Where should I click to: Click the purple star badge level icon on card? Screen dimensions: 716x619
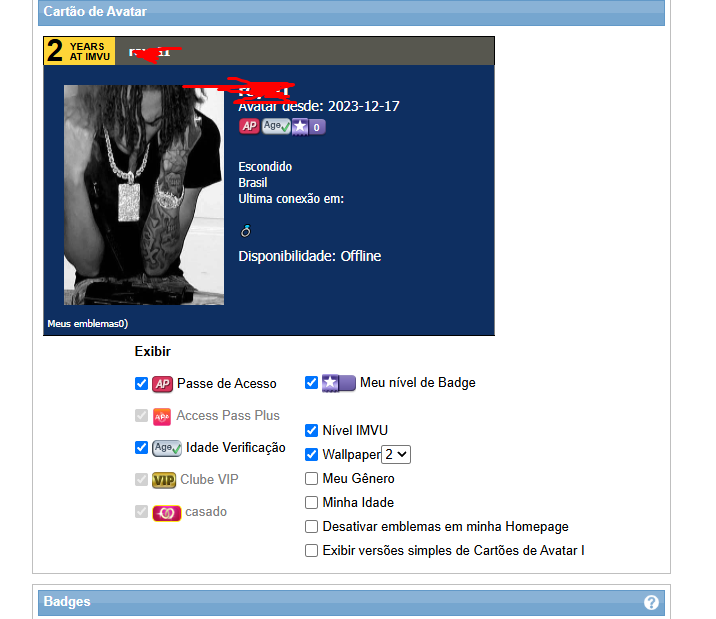pyautogui.click(x=308, y=126)
